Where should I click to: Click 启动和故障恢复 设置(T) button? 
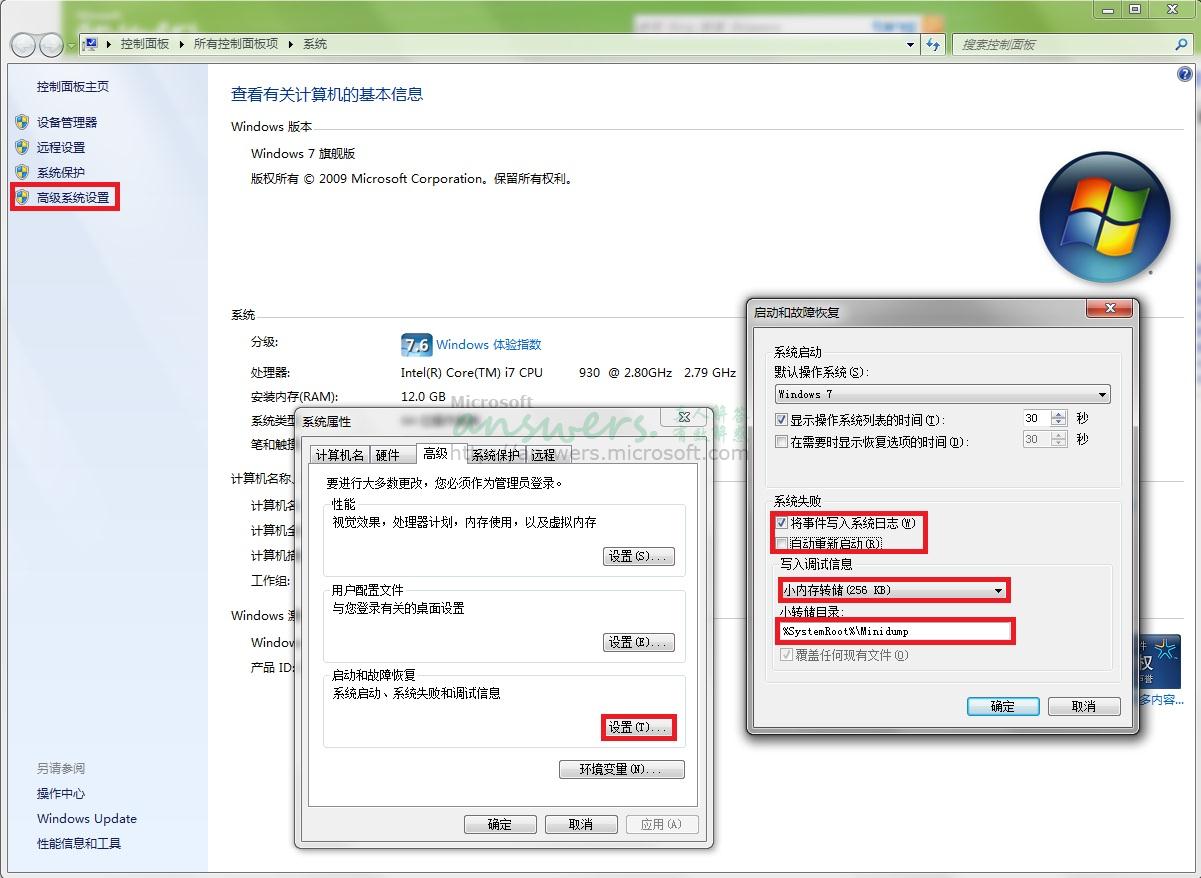pyautogui.click(x=639, y=727)
